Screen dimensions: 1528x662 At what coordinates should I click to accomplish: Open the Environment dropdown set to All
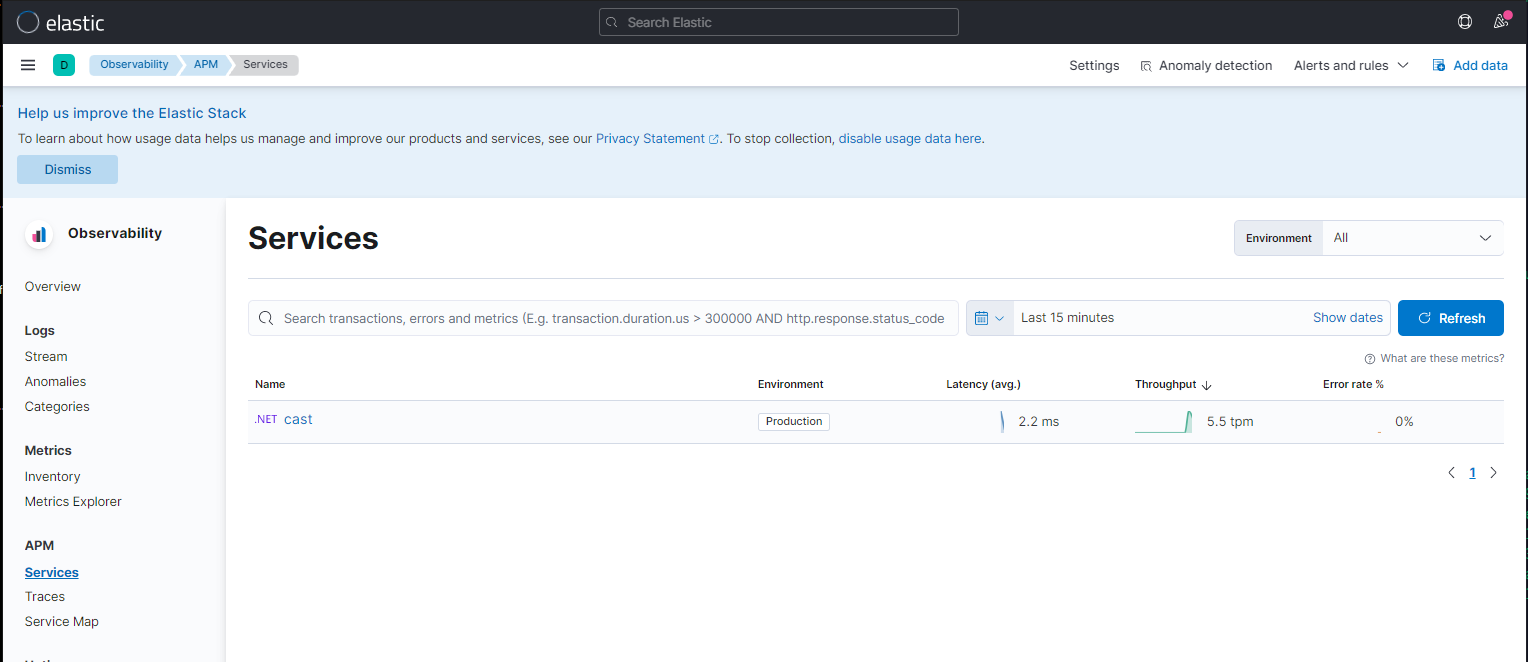(x=1412, y=238)
